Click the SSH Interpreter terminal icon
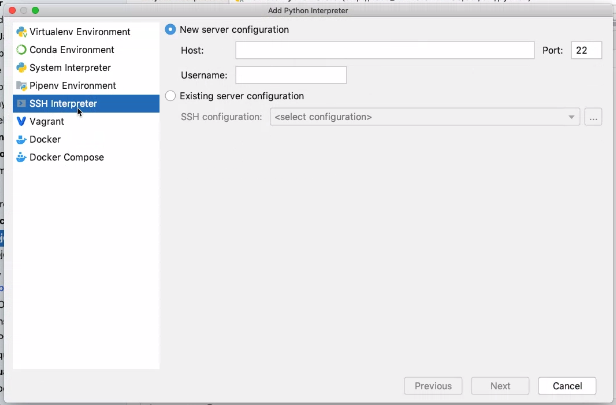 [21, 104]
